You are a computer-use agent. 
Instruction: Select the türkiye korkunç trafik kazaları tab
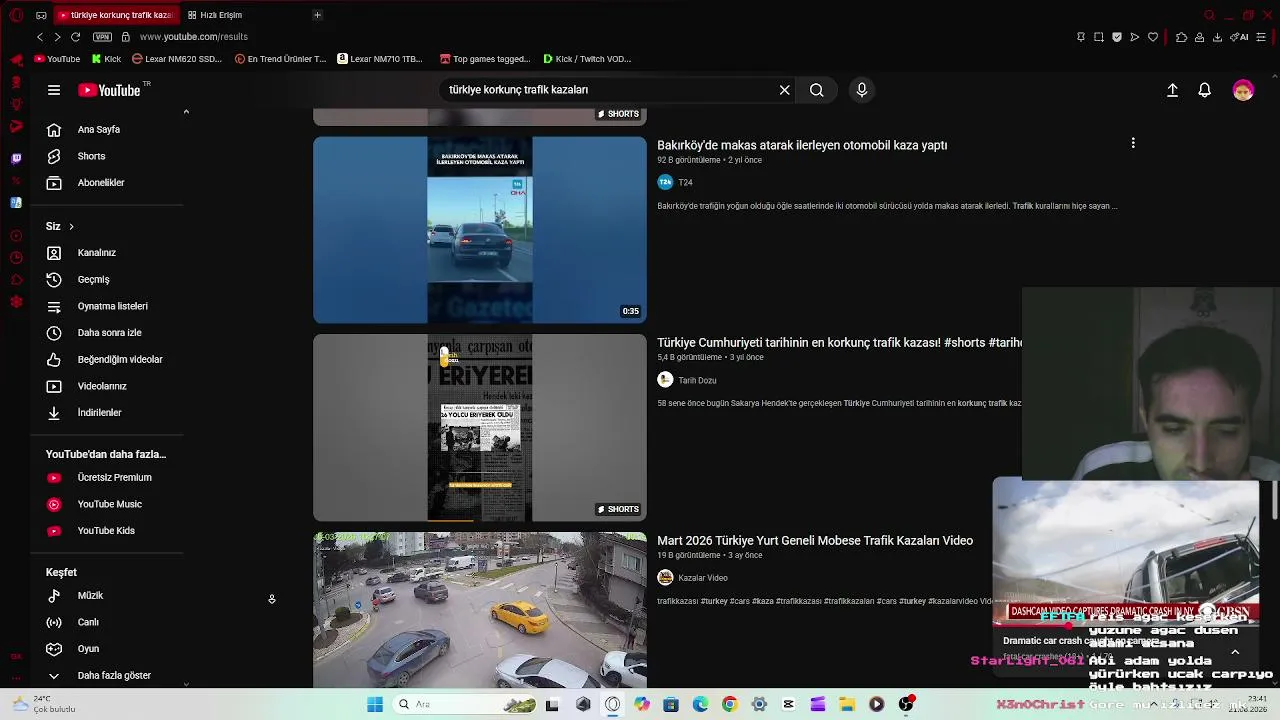115,15
